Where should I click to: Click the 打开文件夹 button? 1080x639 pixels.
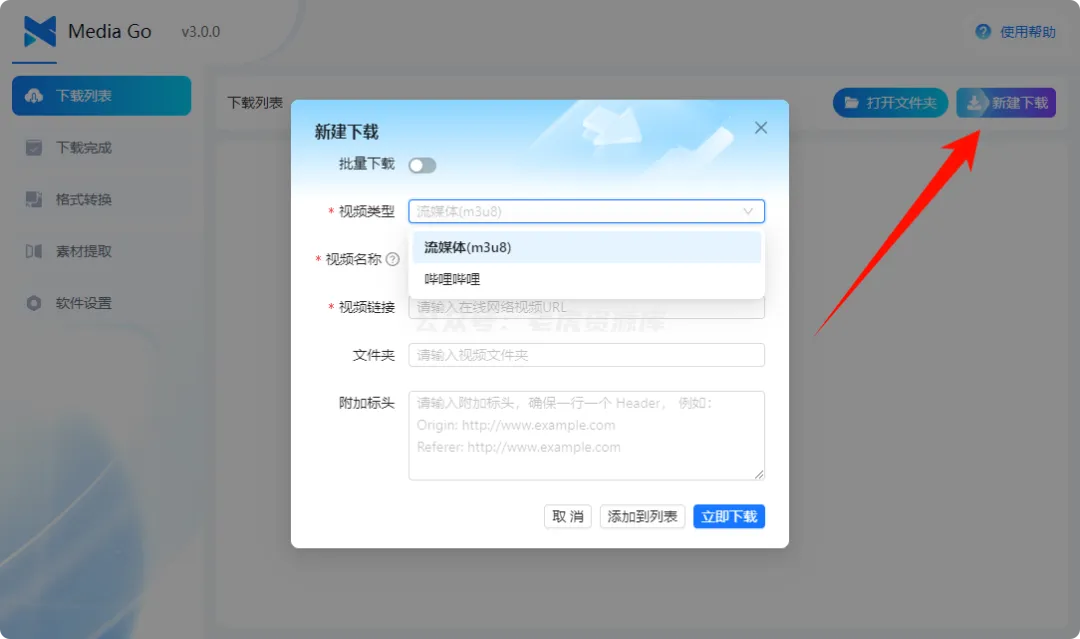coord(890,103)
